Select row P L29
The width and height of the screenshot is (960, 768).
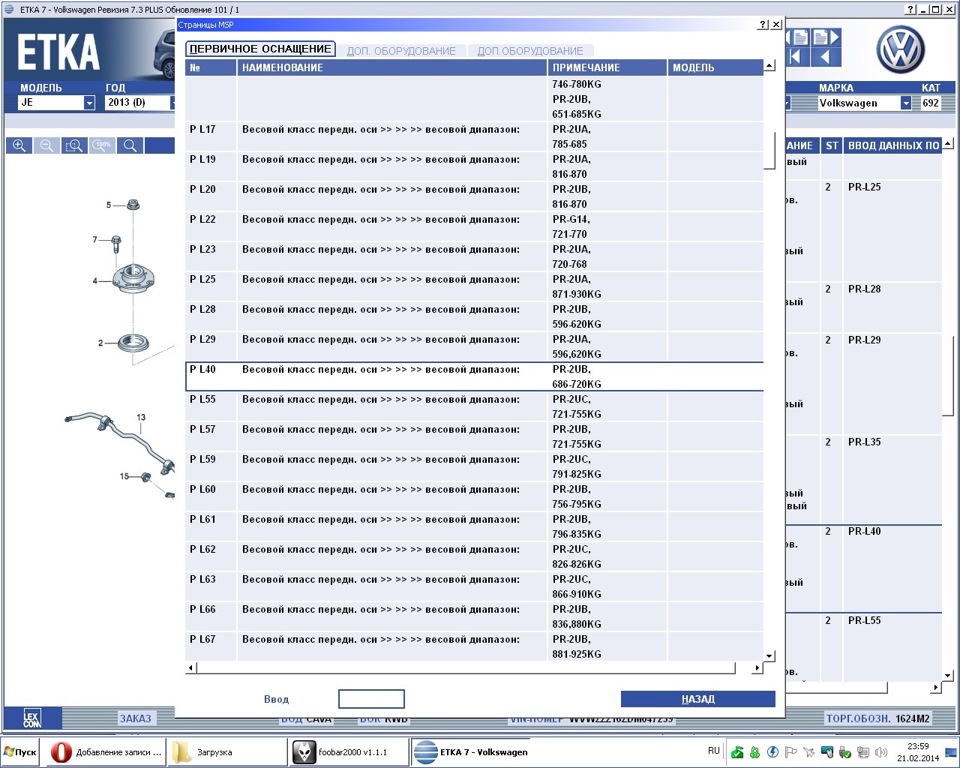click(x=474, y=347)
